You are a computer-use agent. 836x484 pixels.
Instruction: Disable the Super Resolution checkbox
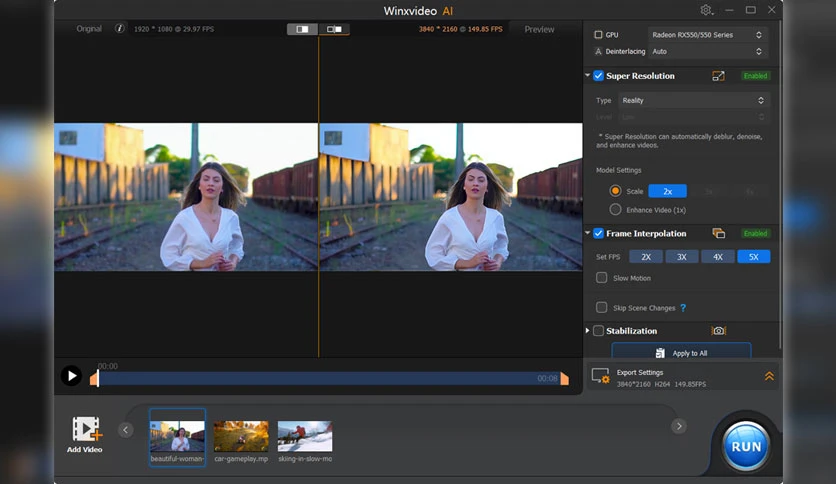(x=598, y=76)
